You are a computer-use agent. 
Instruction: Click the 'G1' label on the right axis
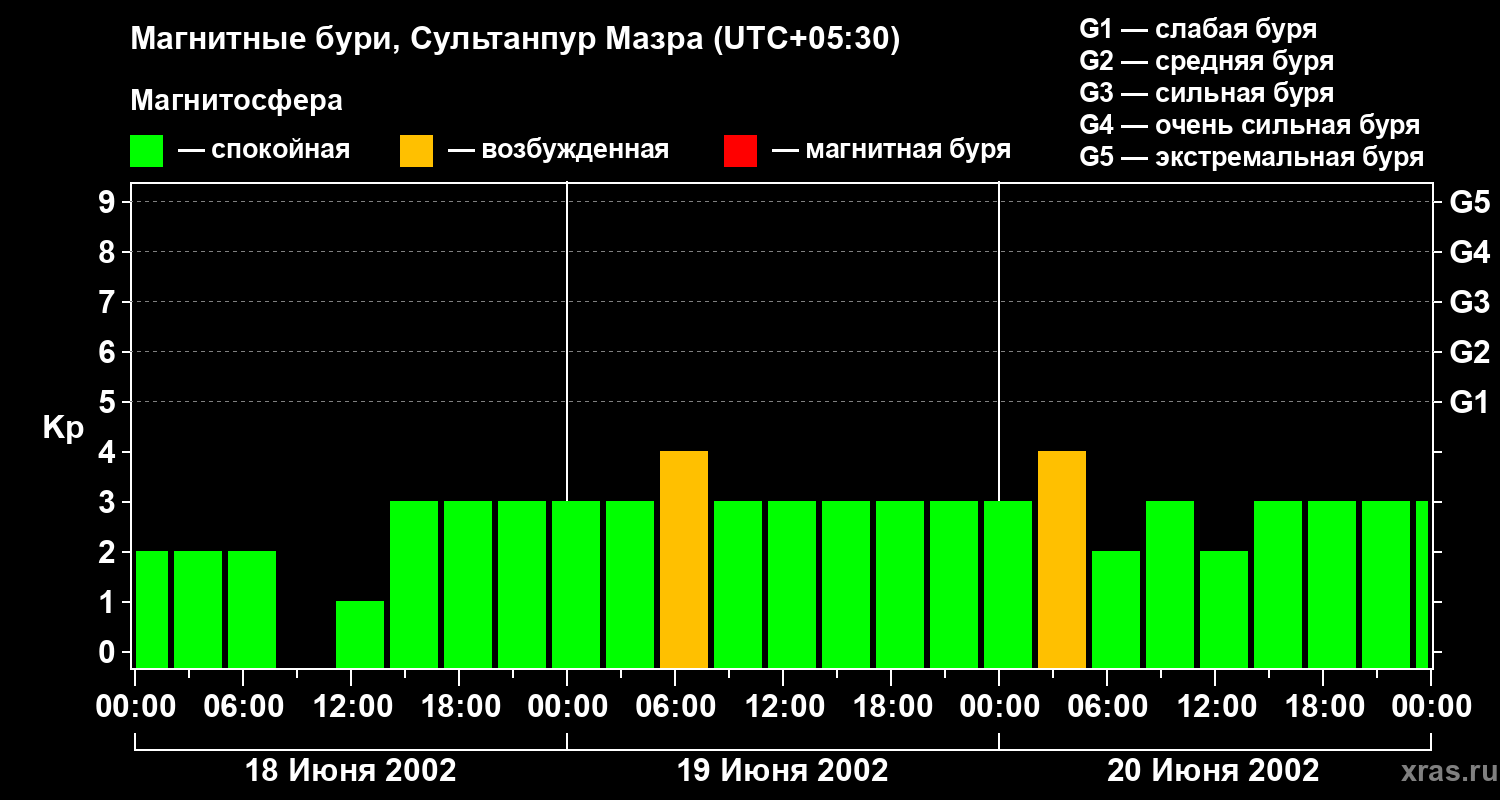(x=1469, y=403)
